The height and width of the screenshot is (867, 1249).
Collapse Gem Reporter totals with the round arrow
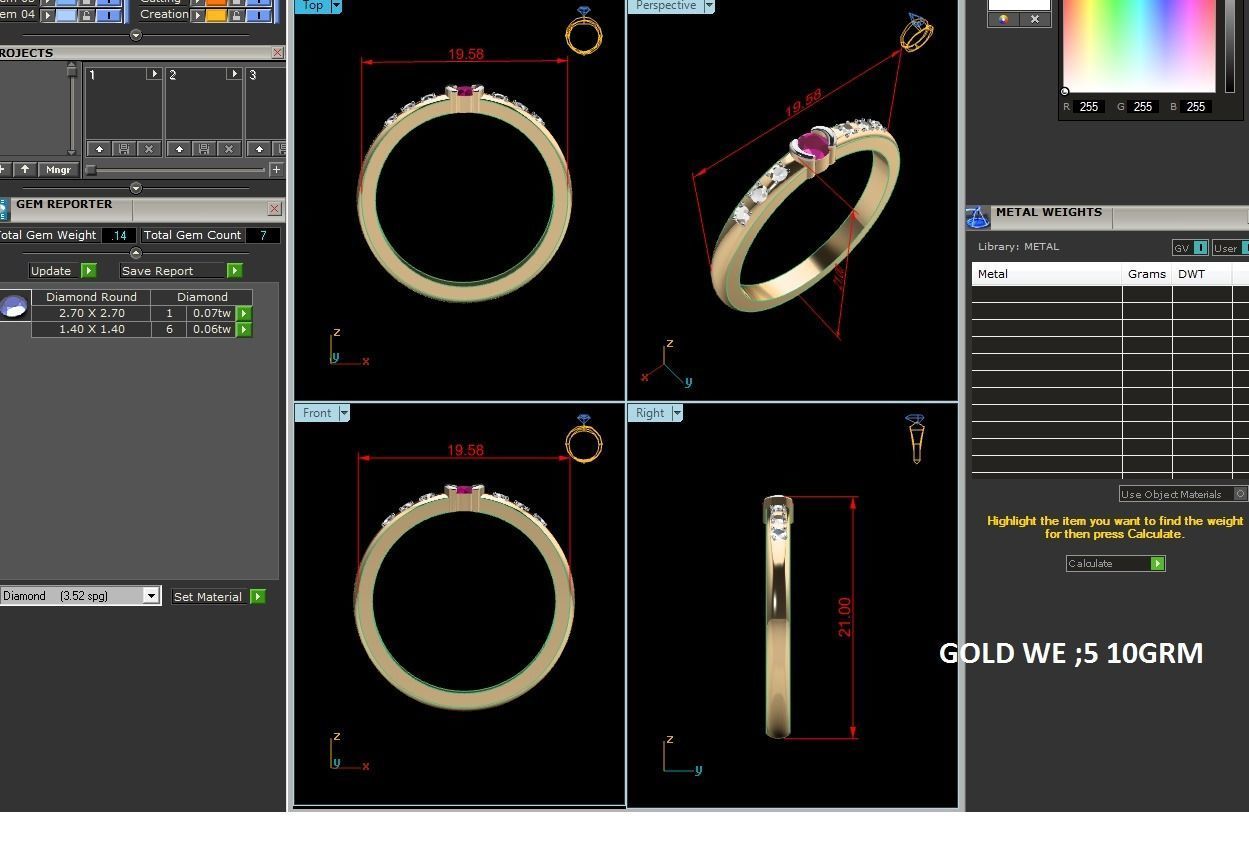click(x=136, y=253)
